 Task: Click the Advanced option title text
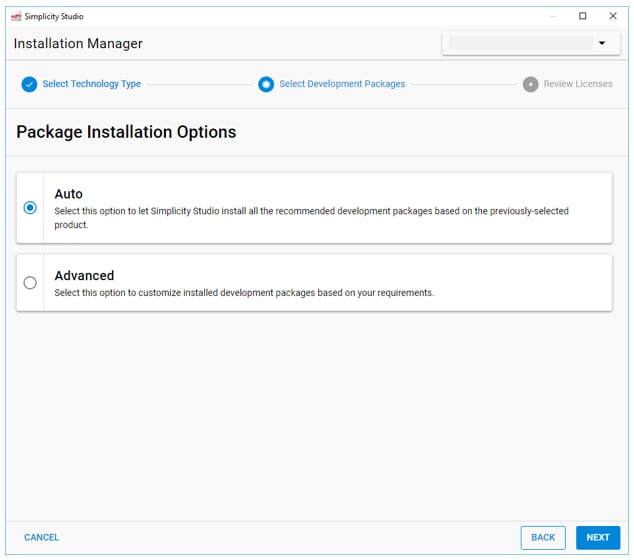click(x=84, y=275)
